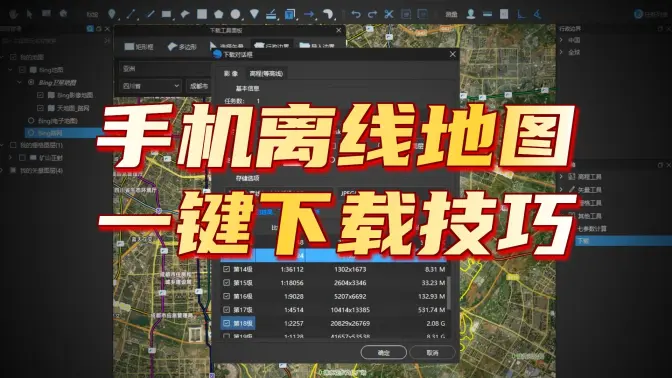Toggle the 第17级 level checkbox
The image size is (672, 378).
[226, 309]
